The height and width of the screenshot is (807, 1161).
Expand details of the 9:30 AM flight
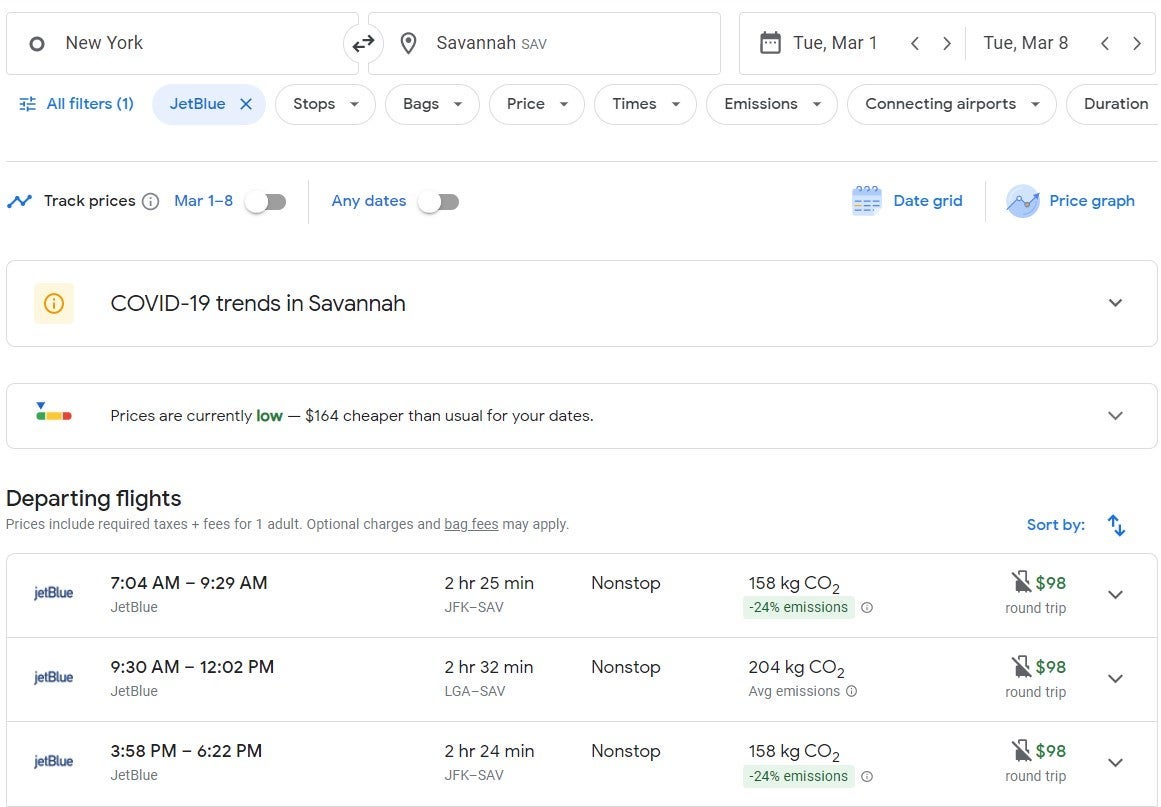(x=1115, y=678)
